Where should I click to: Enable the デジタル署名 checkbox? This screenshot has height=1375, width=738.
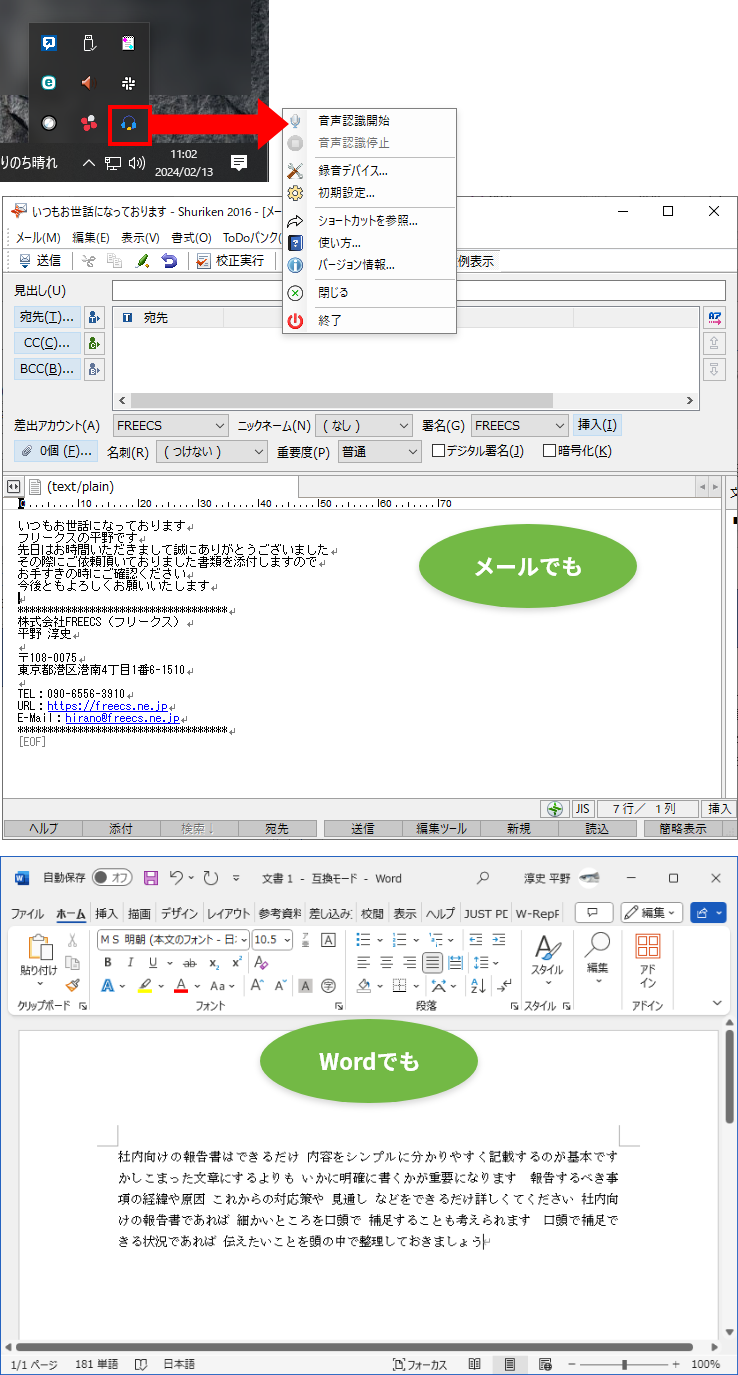(438, 451)
